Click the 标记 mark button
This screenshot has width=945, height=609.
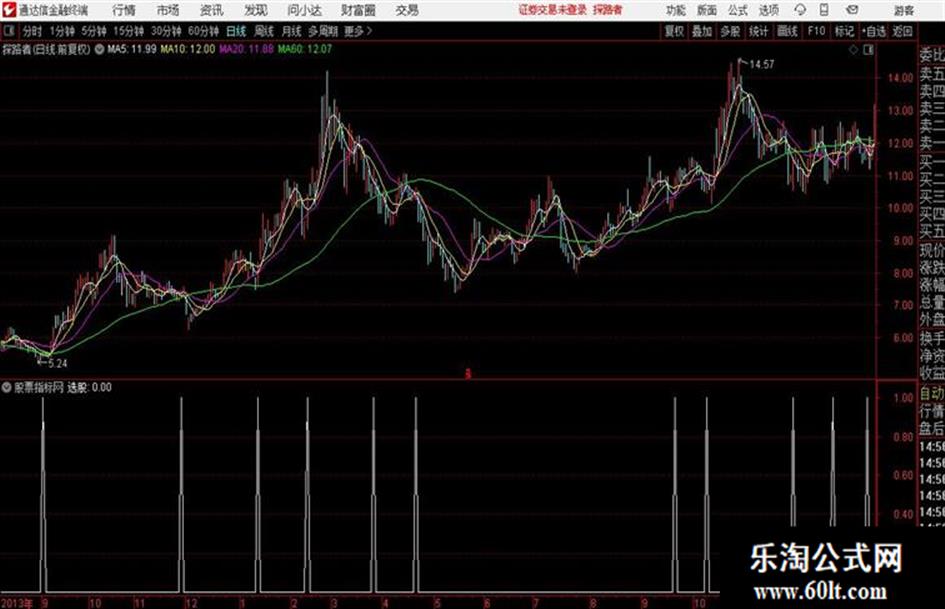pyautogui.click(x=844, y=31)
